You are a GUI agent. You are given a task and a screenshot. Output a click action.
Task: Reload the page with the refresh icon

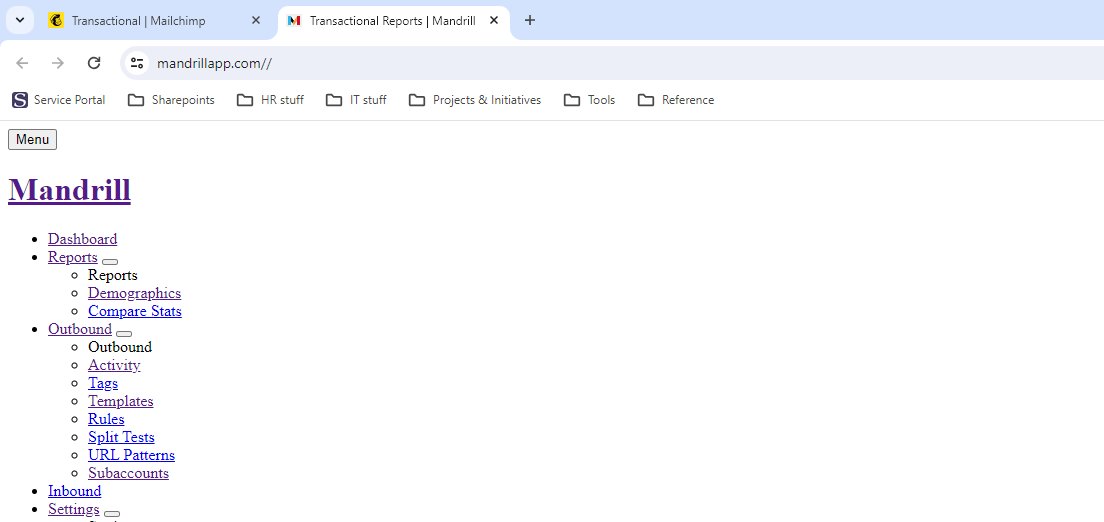[94, 63]
